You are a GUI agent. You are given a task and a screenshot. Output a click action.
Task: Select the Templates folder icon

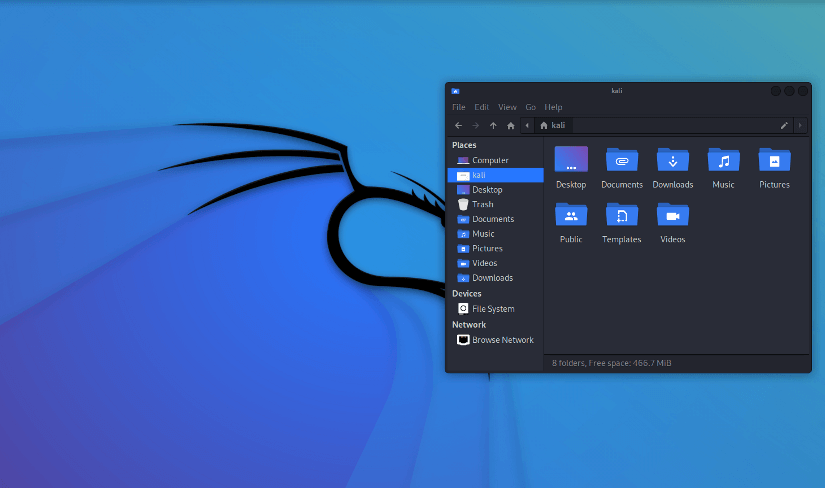tap(622, 215)
